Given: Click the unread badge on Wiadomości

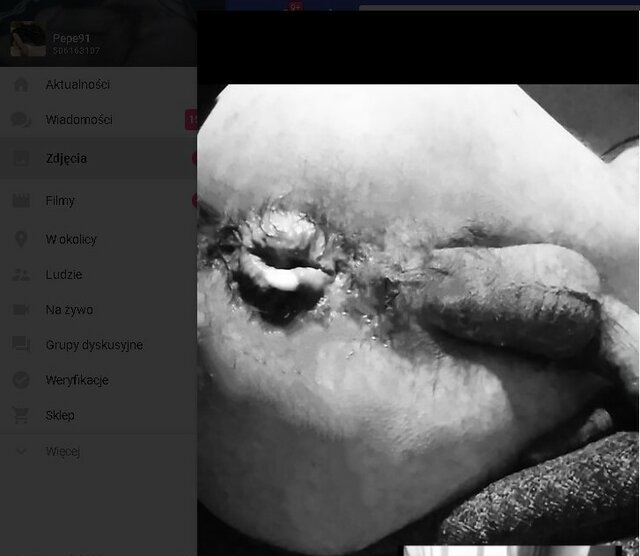Looking at the screenshot, I should pyautogui.click(x=191, y=120).
